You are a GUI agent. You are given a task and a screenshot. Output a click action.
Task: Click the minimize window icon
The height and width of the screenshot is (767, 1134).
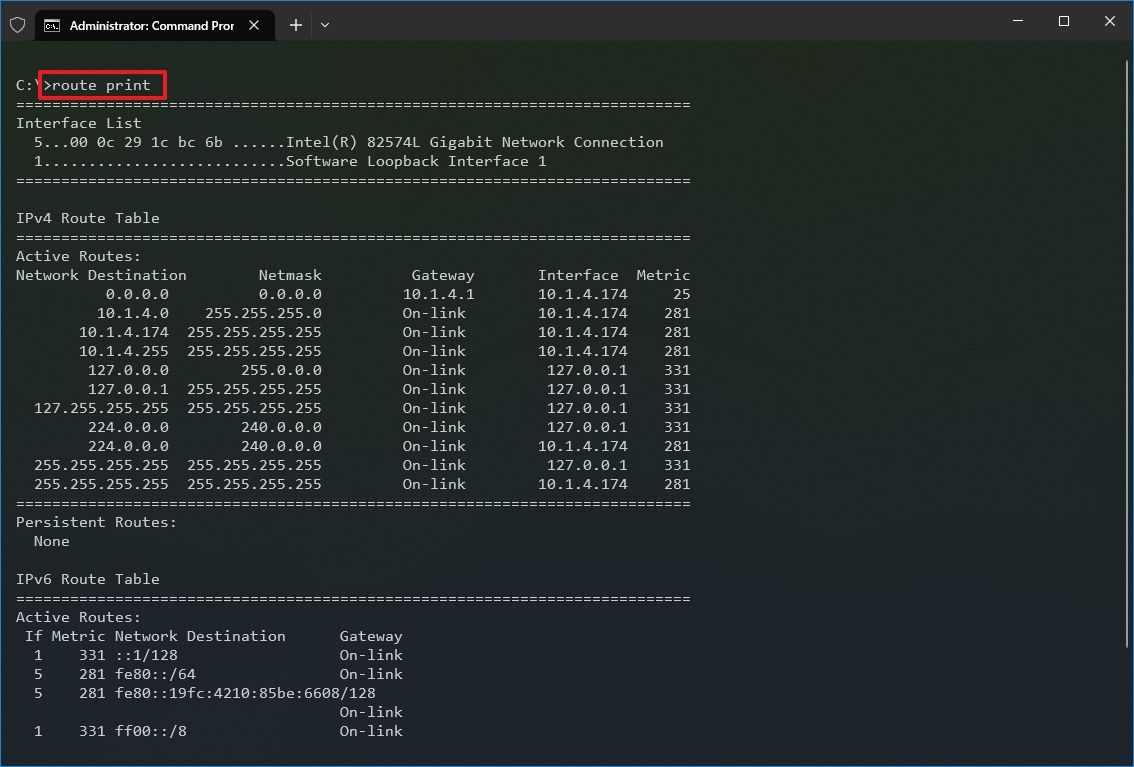1017,21
